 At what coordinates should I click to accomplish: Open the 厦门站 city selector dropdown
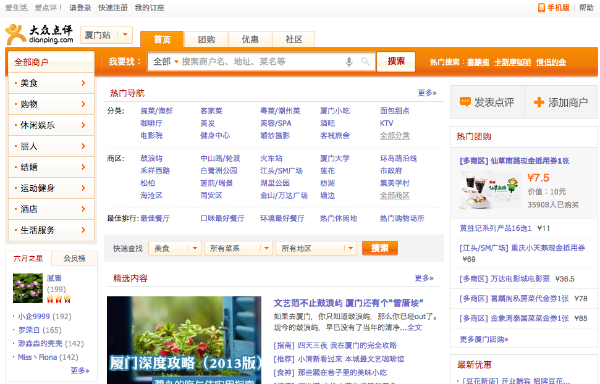pyautogui.click(x=106, y=35)
